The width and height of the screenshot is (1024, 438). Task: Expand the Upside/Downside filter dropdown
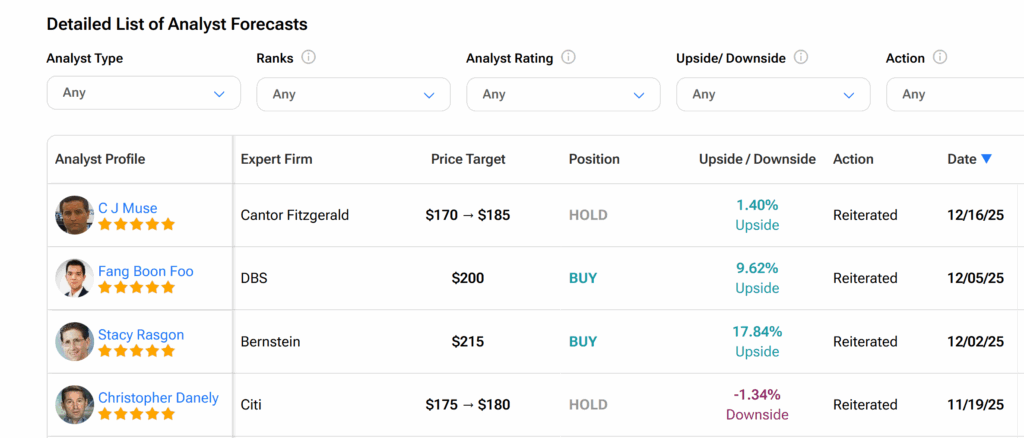pos(773,94)
